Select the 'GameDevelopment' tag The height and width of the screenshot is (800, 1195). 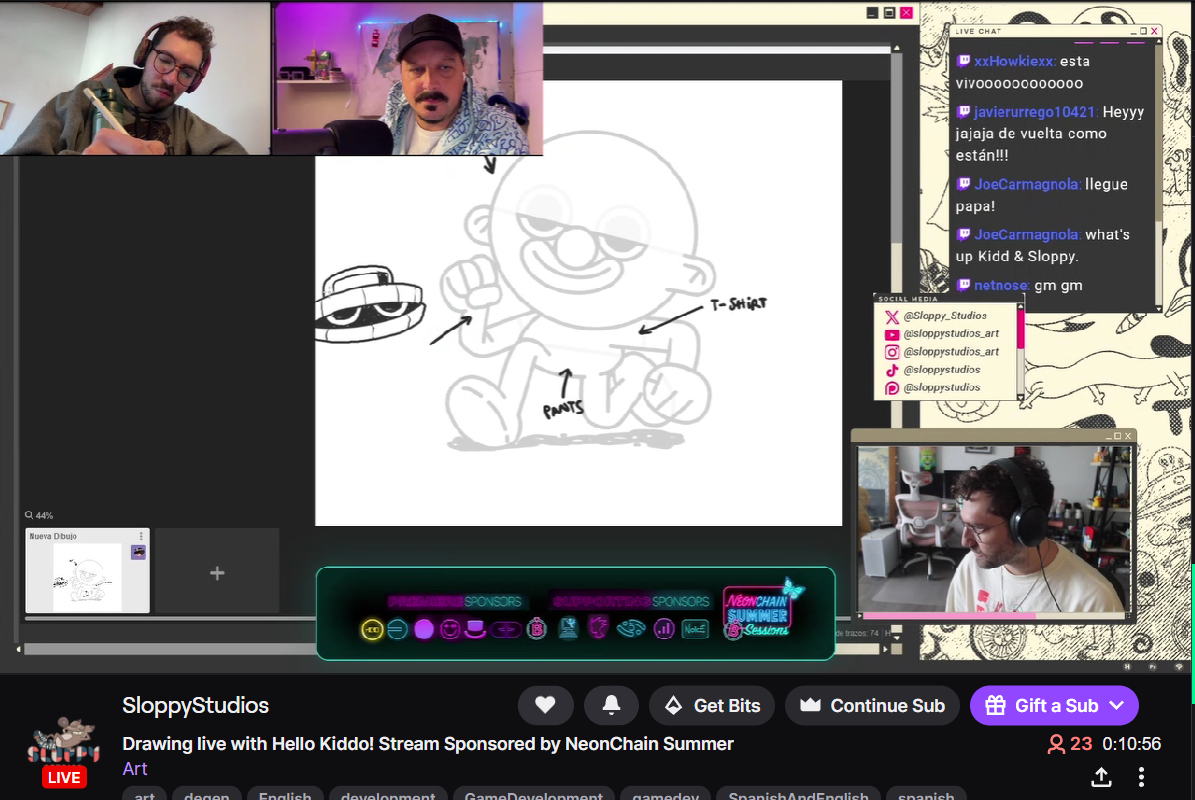pos(533,795)
